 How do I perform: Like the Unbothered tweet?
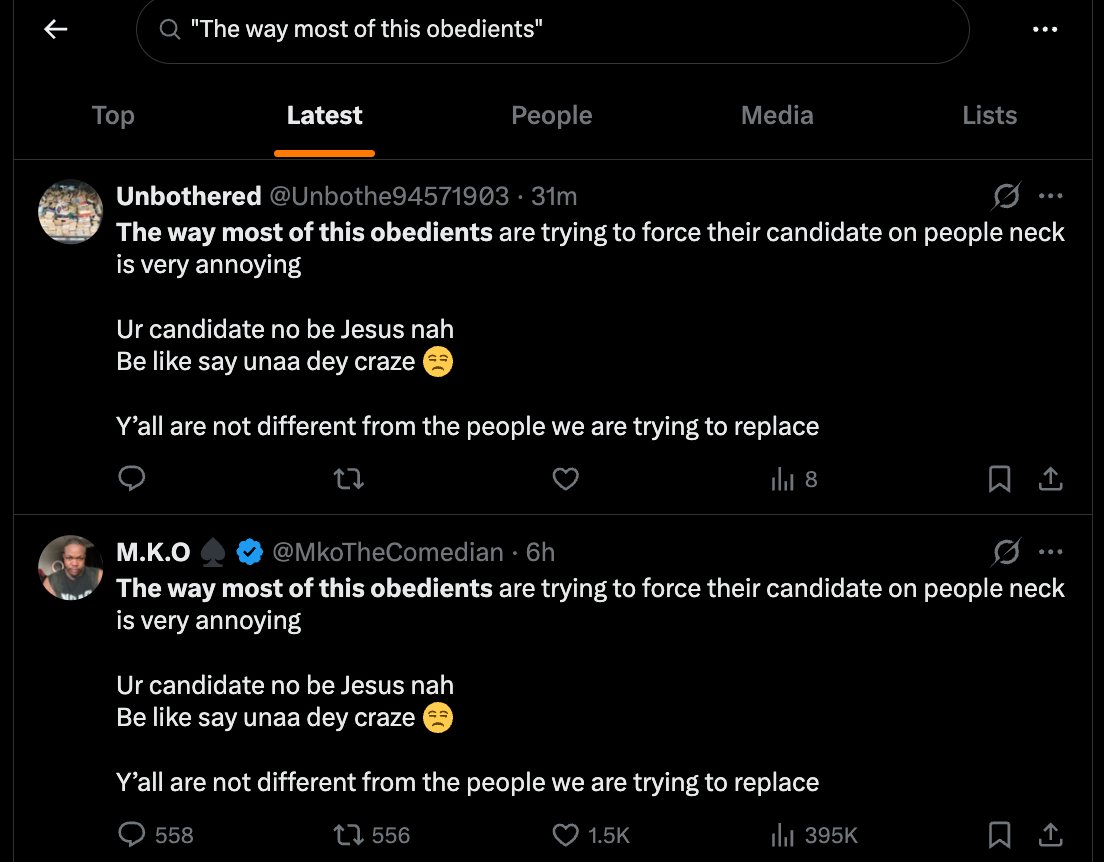coord(565,479)
